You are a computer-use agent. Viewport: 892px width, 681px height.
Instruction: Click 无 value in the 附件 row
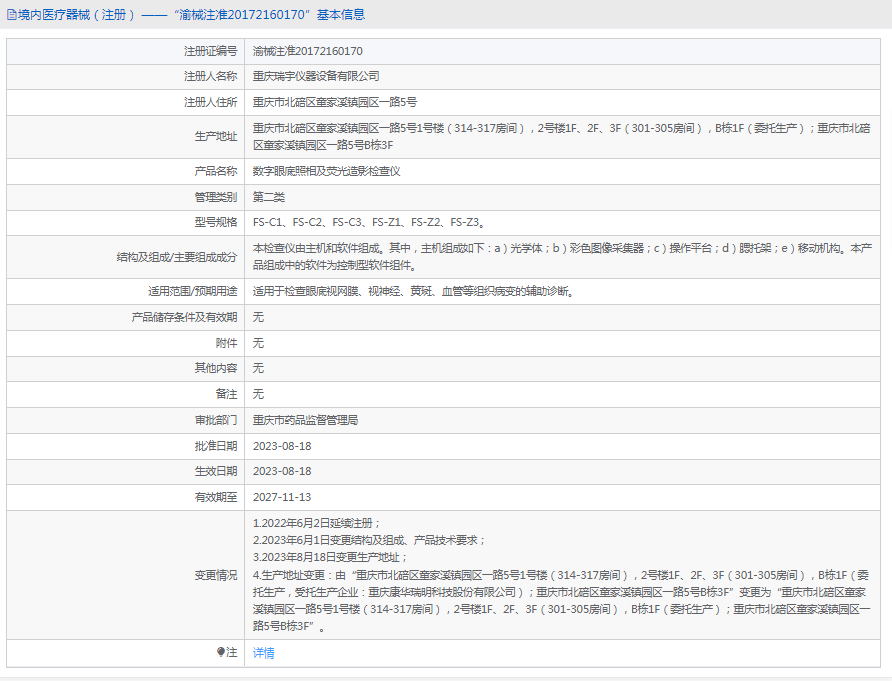point(258,343)
